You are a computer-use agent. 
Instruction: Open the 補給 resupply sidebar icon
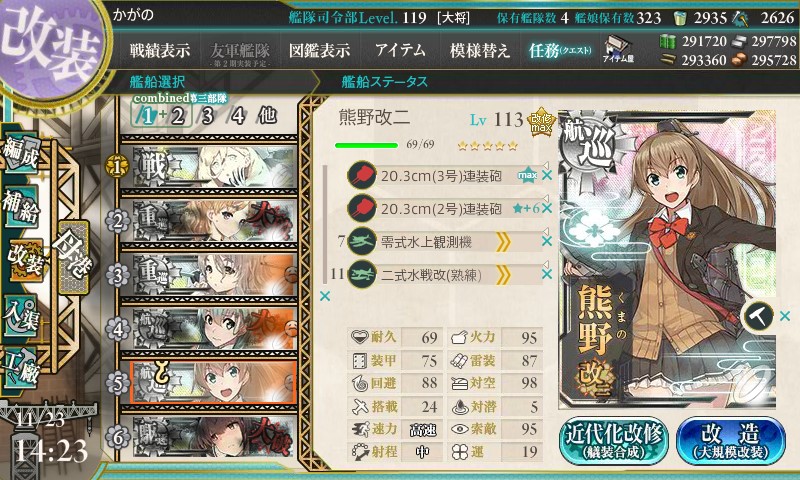pos(21,206)
